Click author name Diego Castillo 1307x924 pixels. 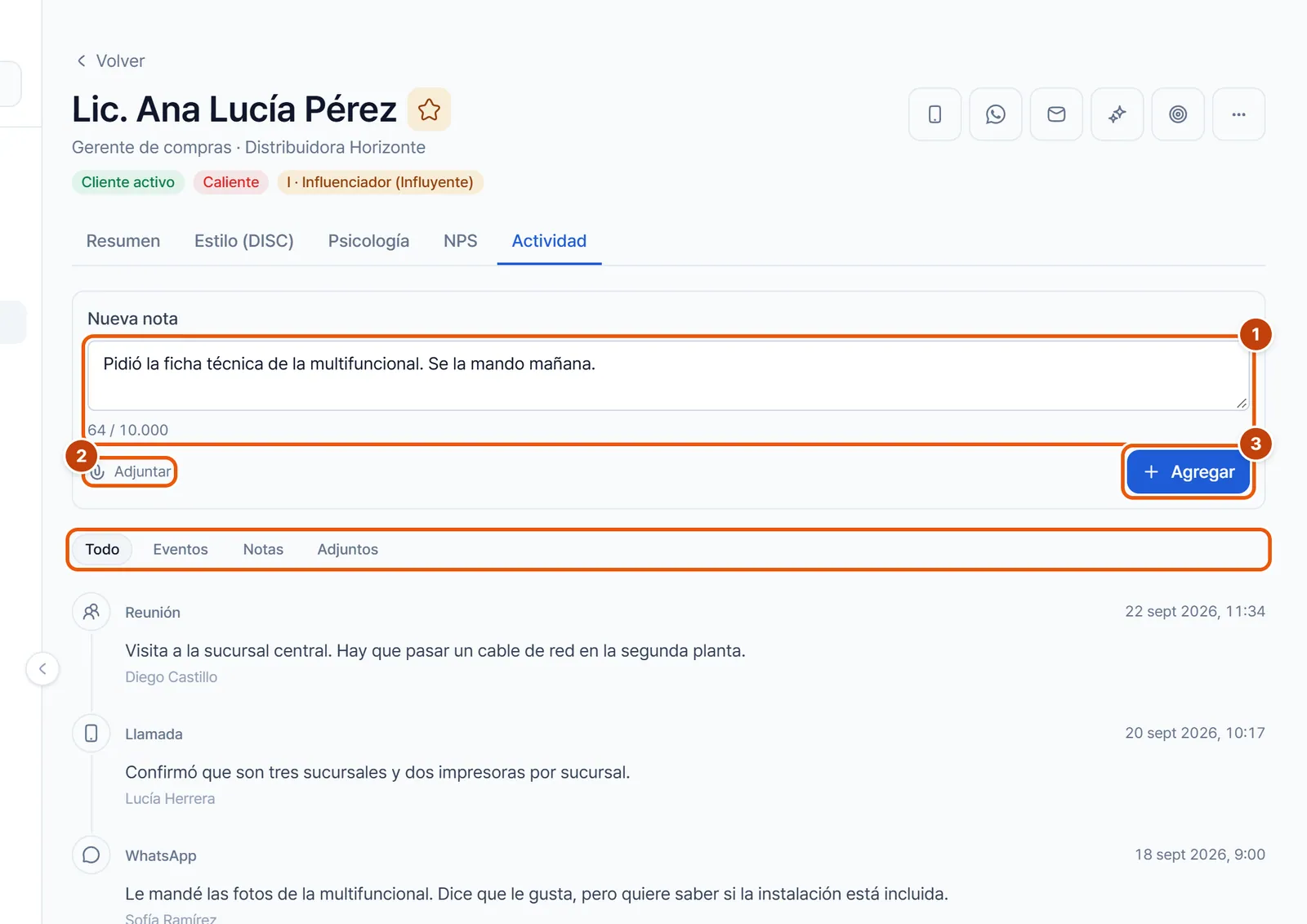172,677
